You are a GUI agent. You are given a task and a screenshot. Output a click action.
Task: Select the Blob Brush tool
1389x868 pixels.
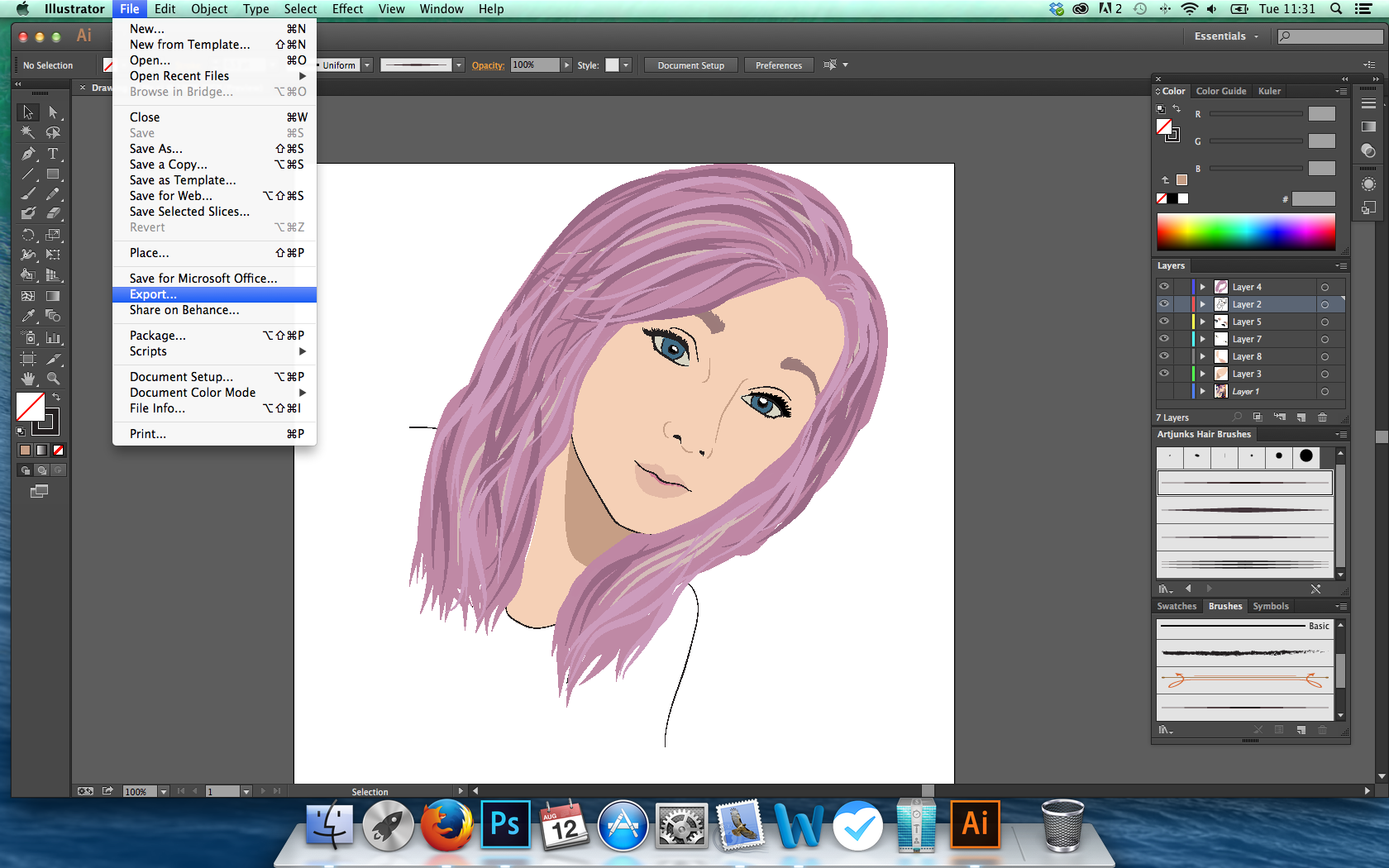tap(28, 213)
